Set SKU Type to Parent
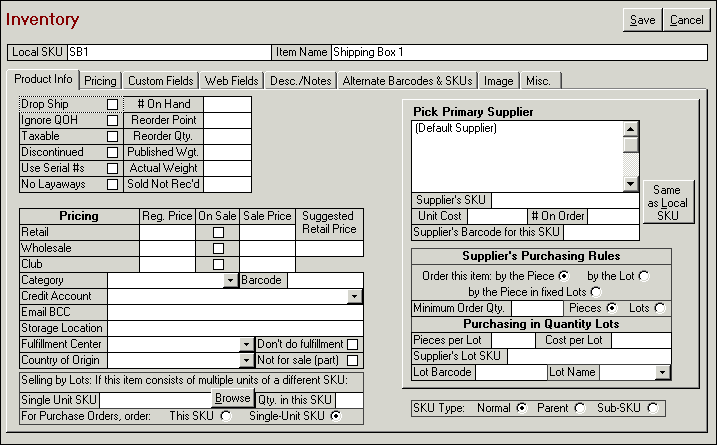 (x=580, y=408)
